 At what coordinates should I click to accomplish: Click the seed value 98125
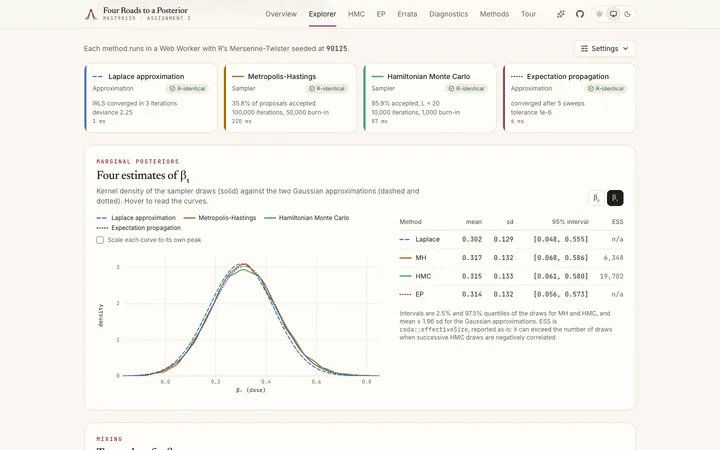336,49
